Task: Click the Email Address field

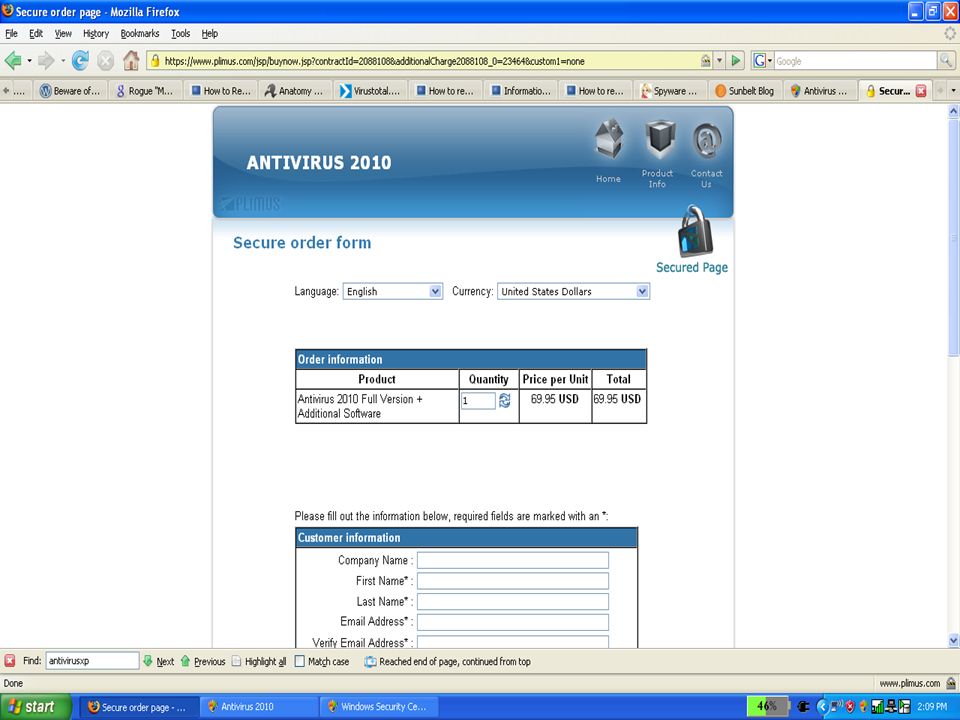Action: 513,622
